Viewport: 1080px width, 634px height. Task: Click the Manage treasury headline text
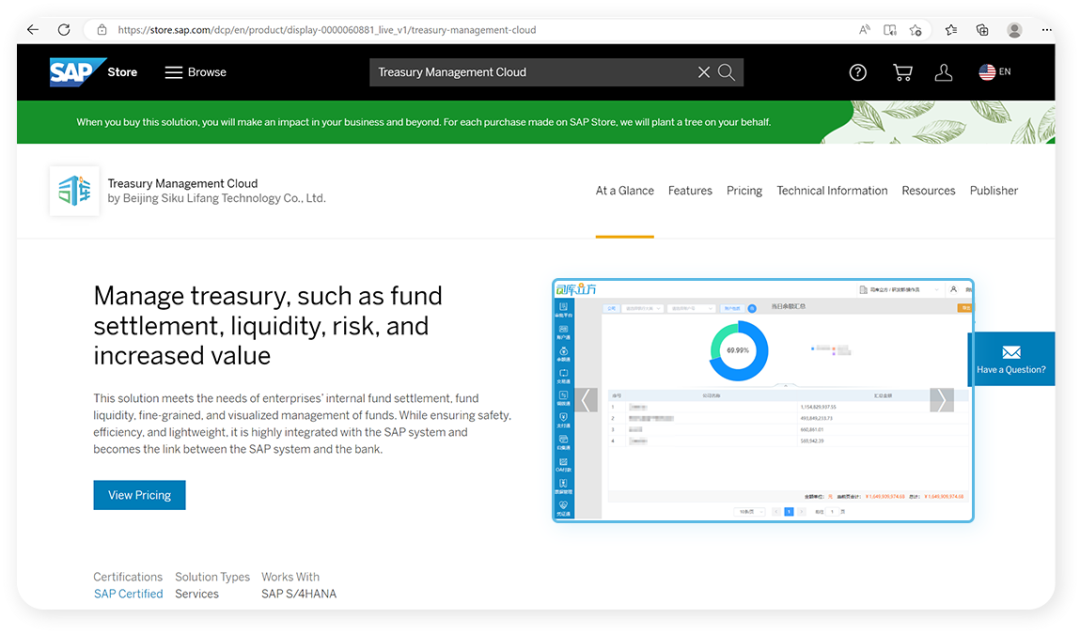(269, 325)
